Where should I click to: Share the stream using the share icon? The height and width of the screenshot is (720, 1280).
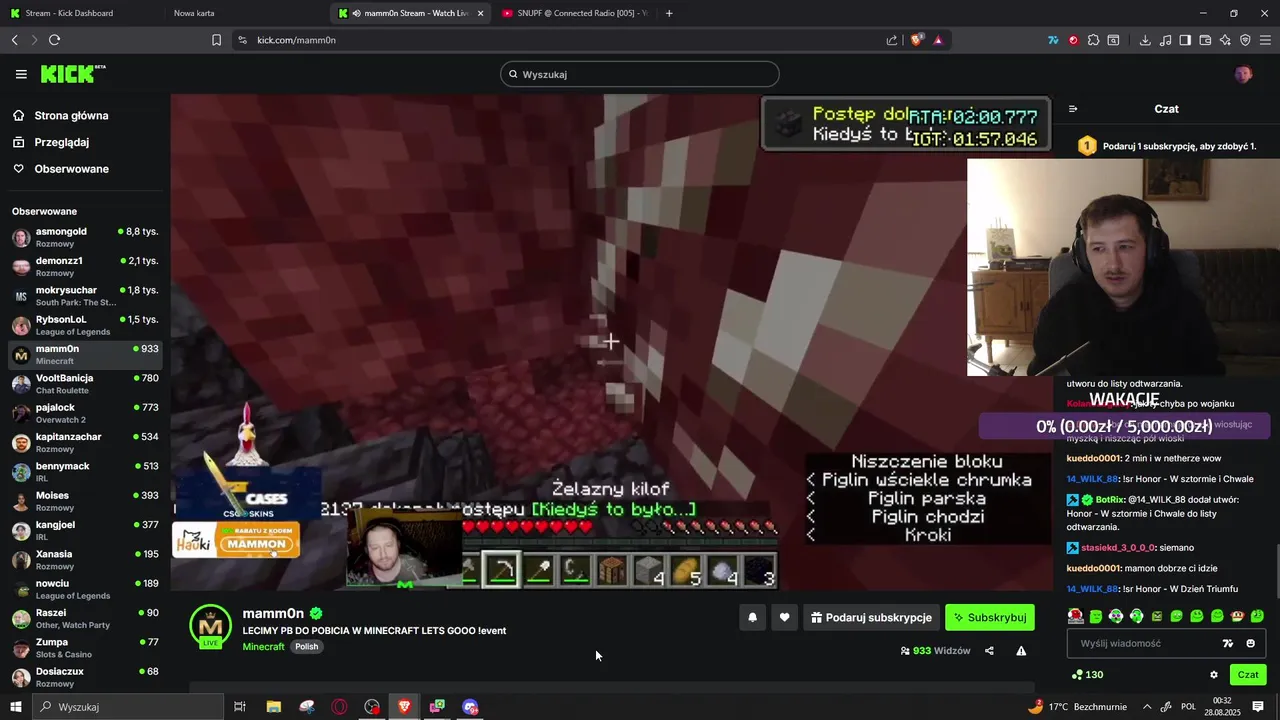(x=989, y=651)
